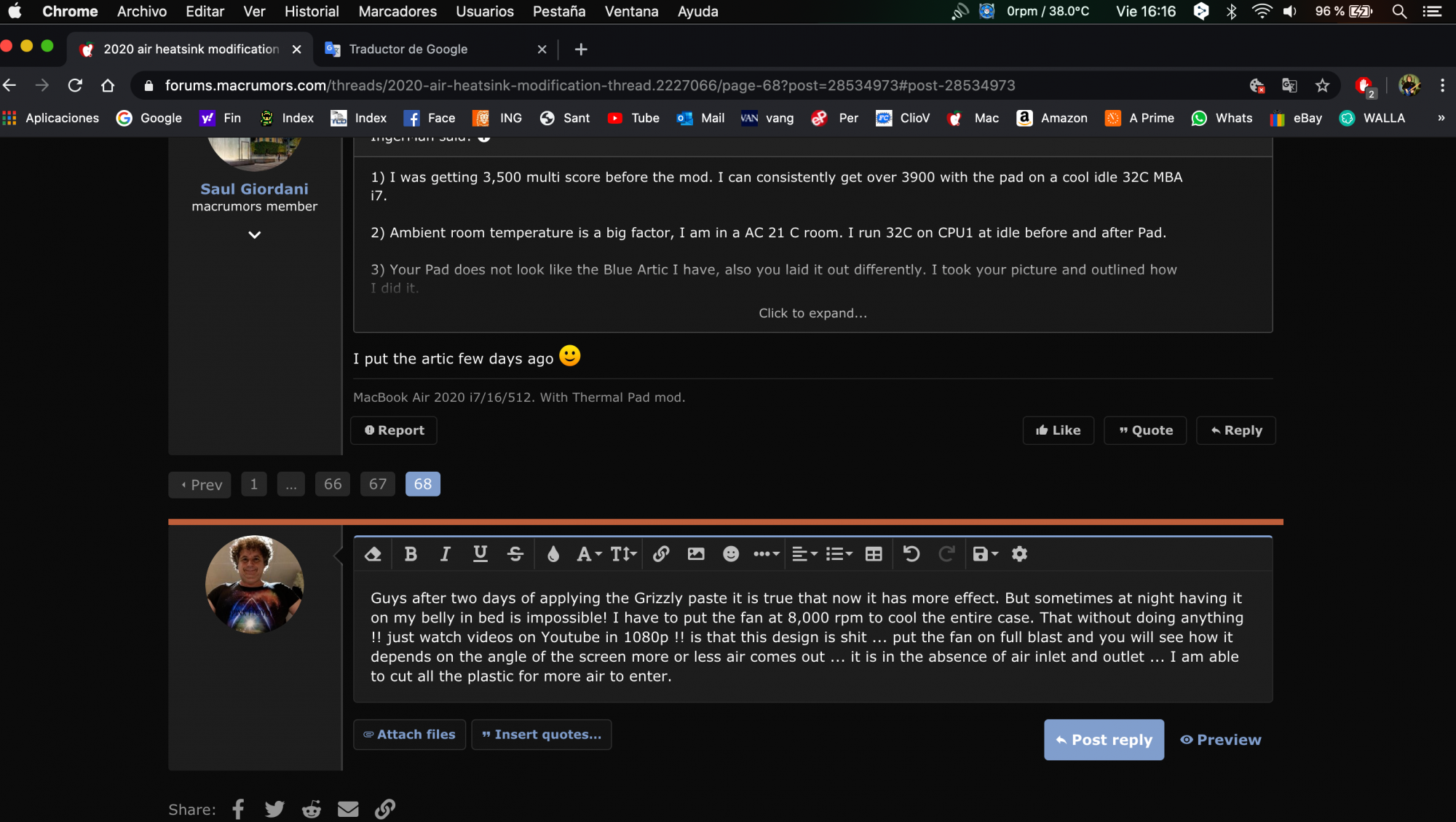Toggle underline formatting in editor

point(480,554)
